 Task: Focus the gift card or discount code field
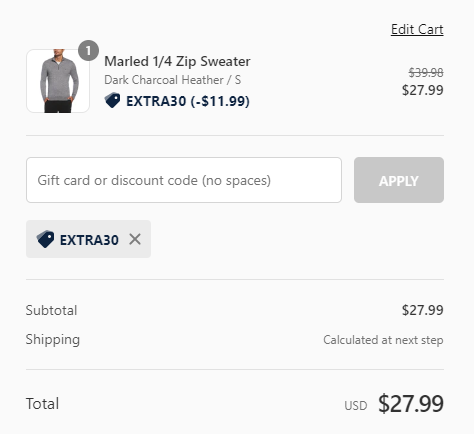point(184,180)
